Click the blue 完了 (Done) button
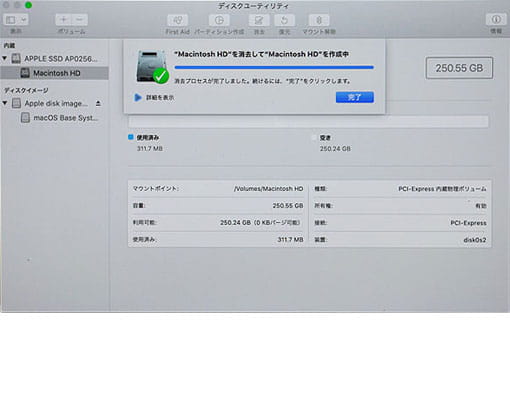This screenshot has width=510, height=397. point(355,97)
